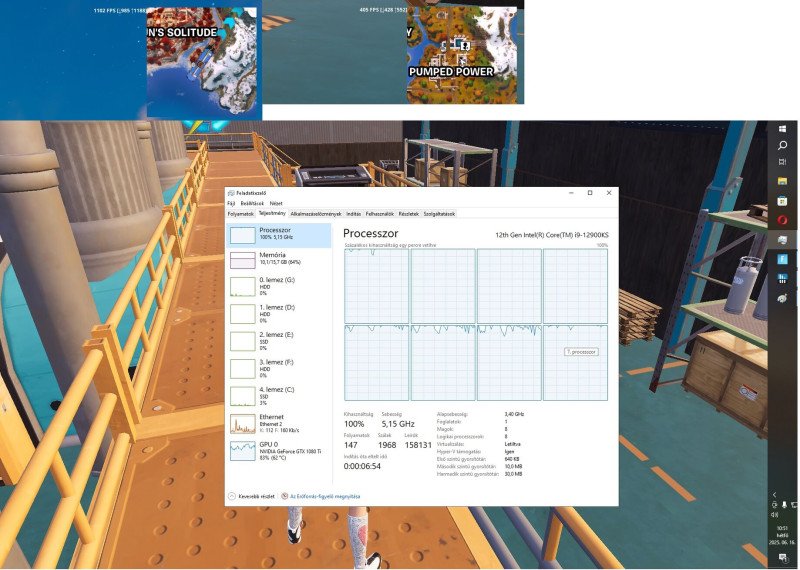Open Task View on the taskbar
The width and height of the screenshot is (800, 570).
tap(782, 162)
